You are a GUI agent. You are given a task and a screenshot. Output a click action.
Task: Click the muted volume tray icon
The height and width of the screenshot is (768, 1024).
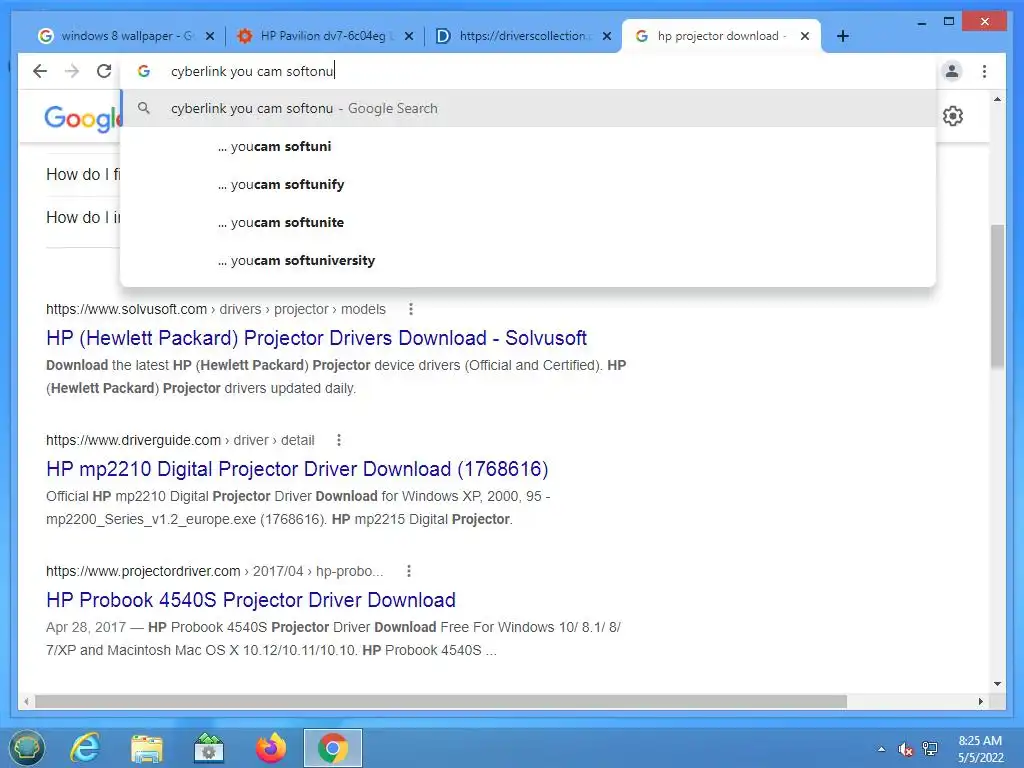pyautogui.click(x=906, y=749)
